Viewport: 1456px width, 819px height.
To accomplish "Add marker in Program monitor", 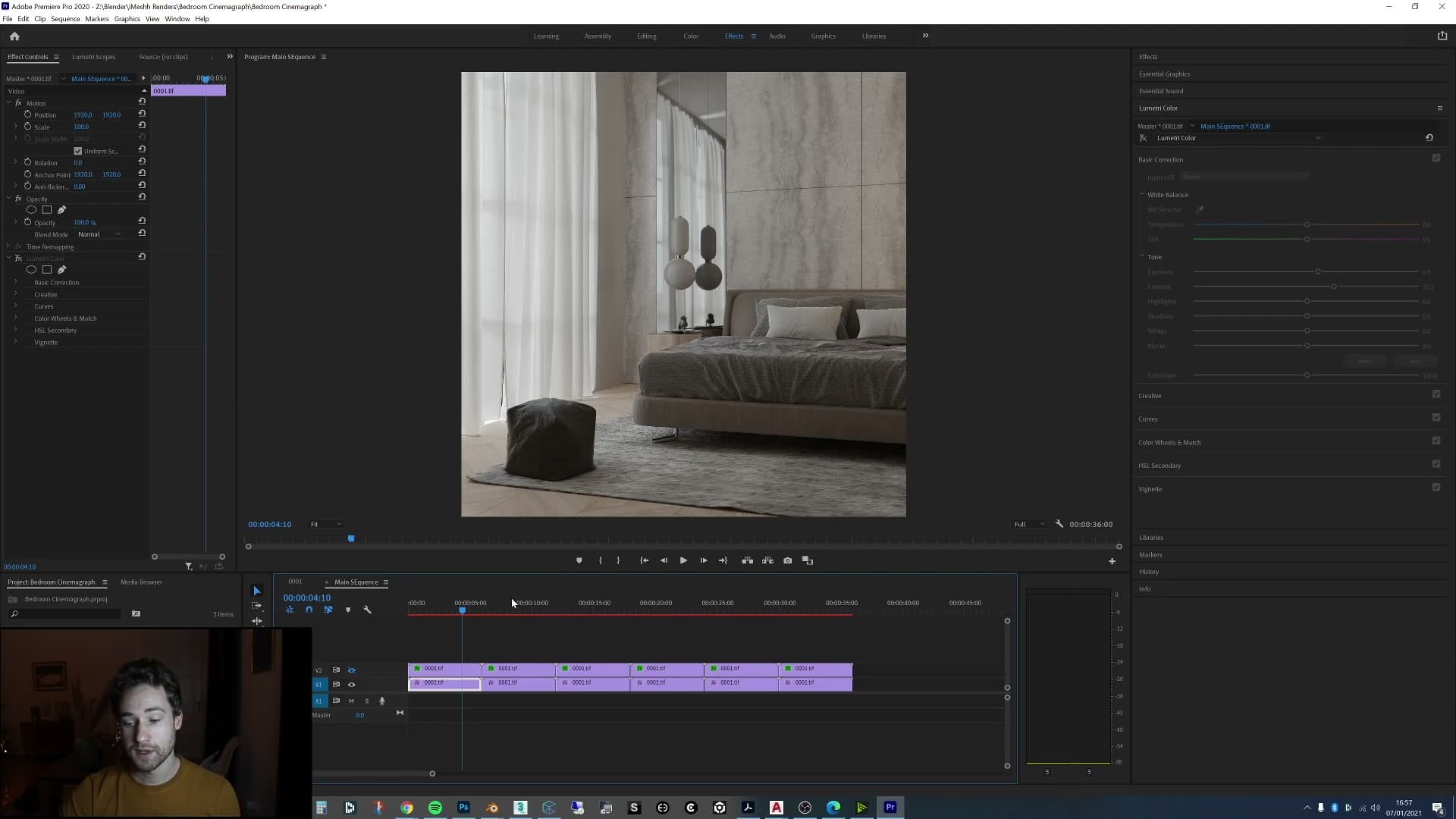I will click(x=579, y=560).
